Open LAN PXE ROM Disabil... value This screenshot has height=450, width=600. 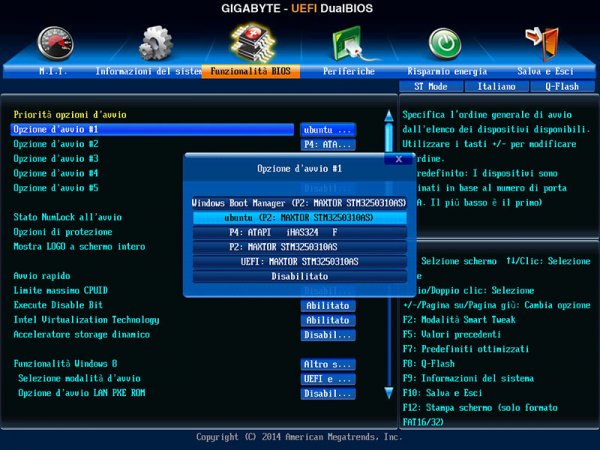click(x=328, y=393)
